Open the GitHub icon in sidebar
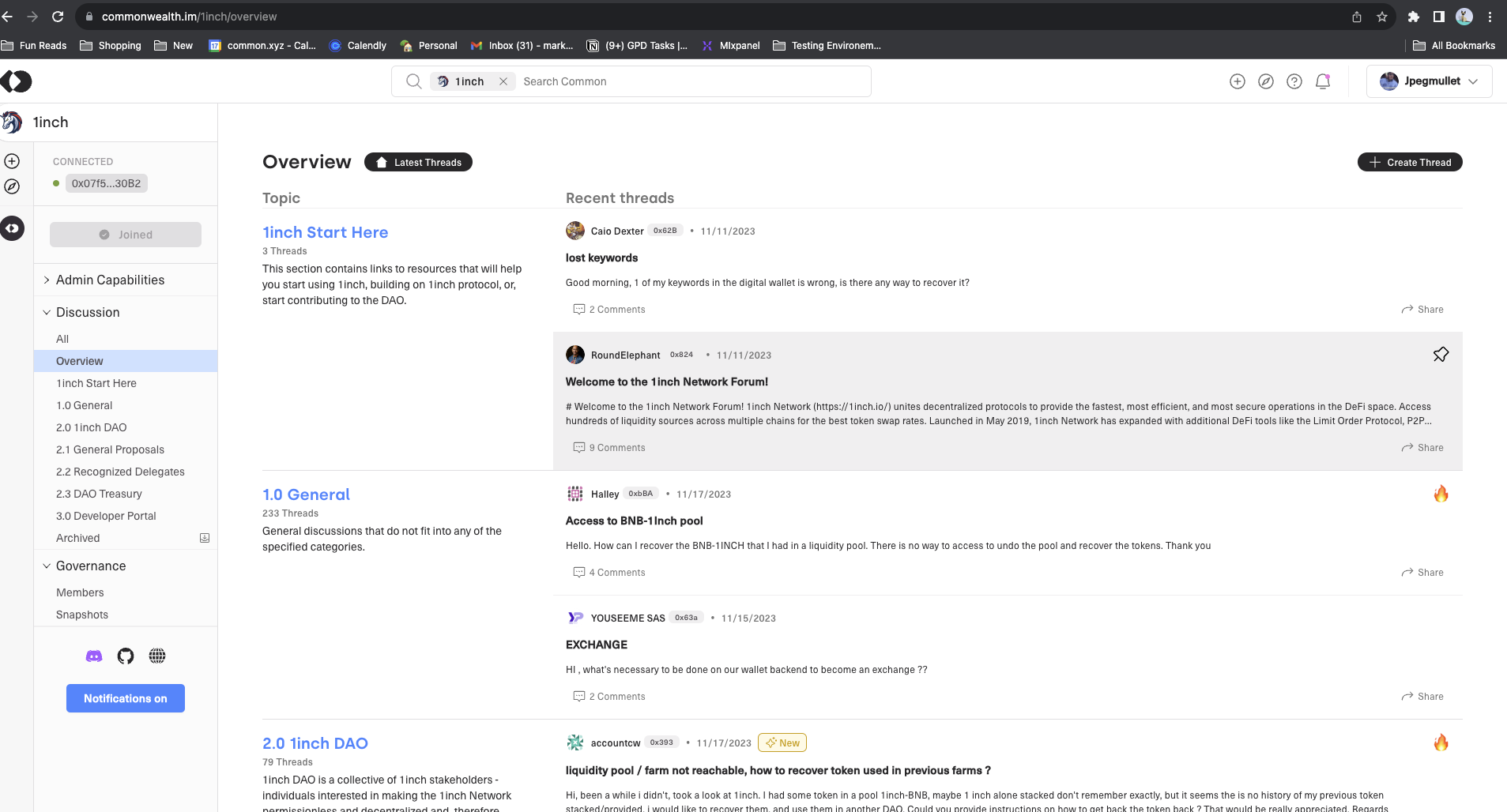Screen dimensions: 1507x812 [x=126, y=656]
